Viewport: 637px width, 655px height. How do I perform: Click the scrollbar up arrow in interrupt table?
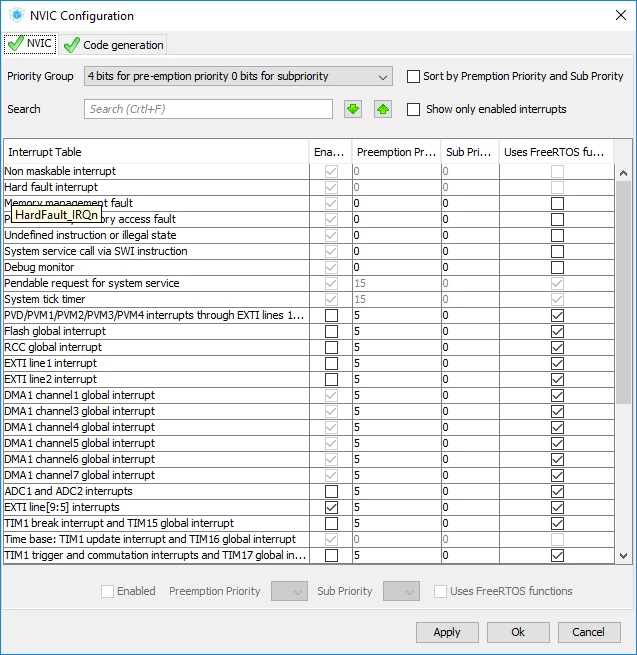(623, 173)
